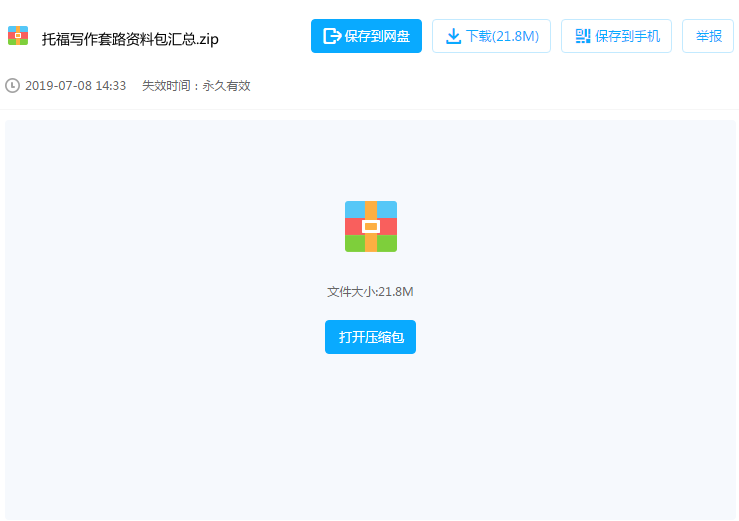Click the clock icon beside the date
Viewport: 739px width, 521px height.
[12, 86]
